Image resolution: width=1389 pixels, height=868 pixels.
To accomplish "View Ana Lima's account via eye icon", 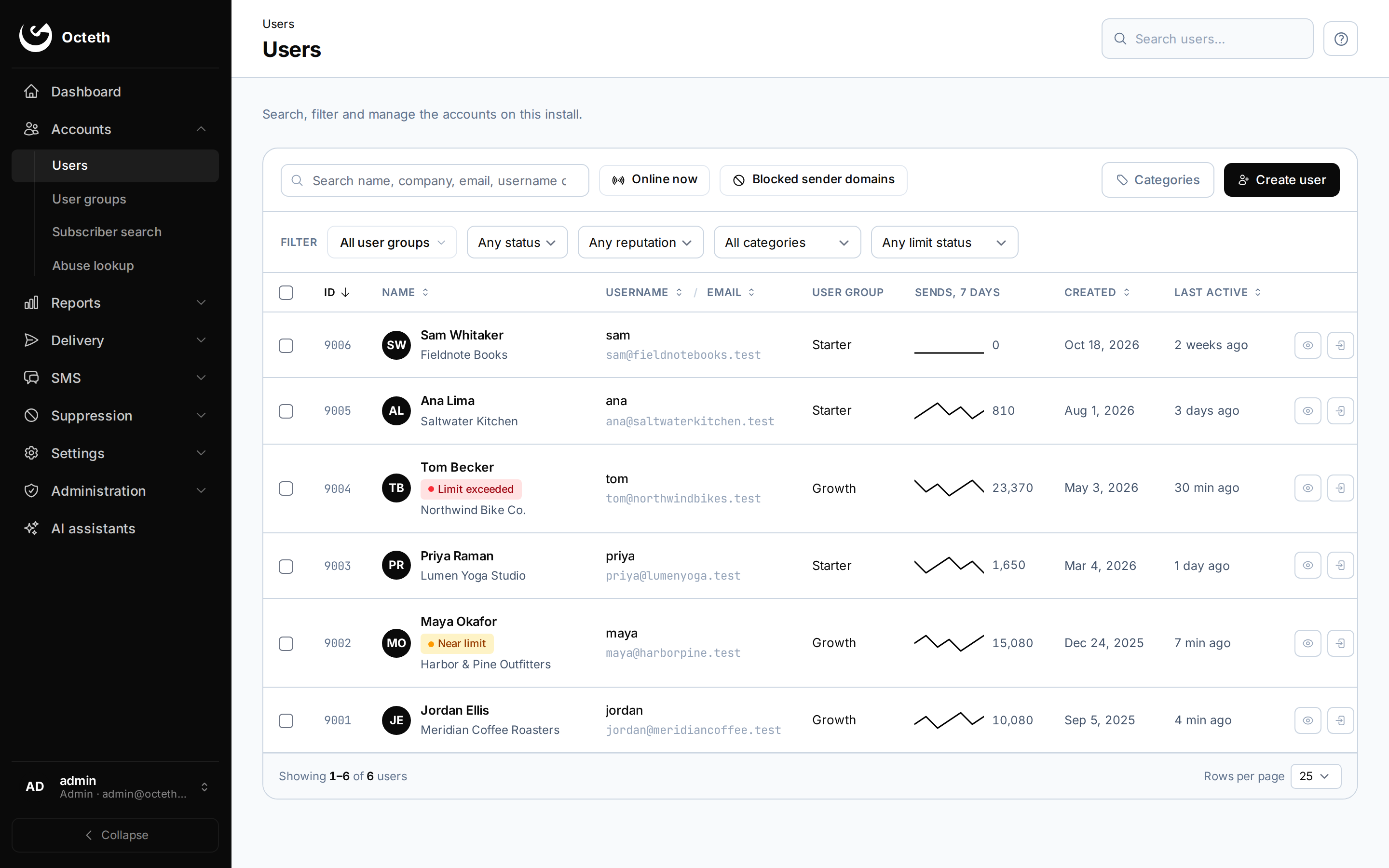I will [x=1307, y=410].
